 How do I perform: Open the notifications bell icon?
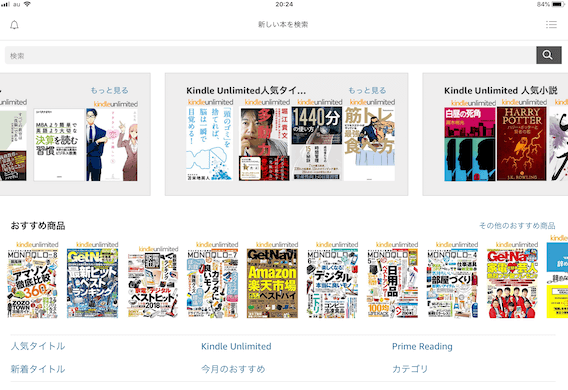click(x=14, y=25)
